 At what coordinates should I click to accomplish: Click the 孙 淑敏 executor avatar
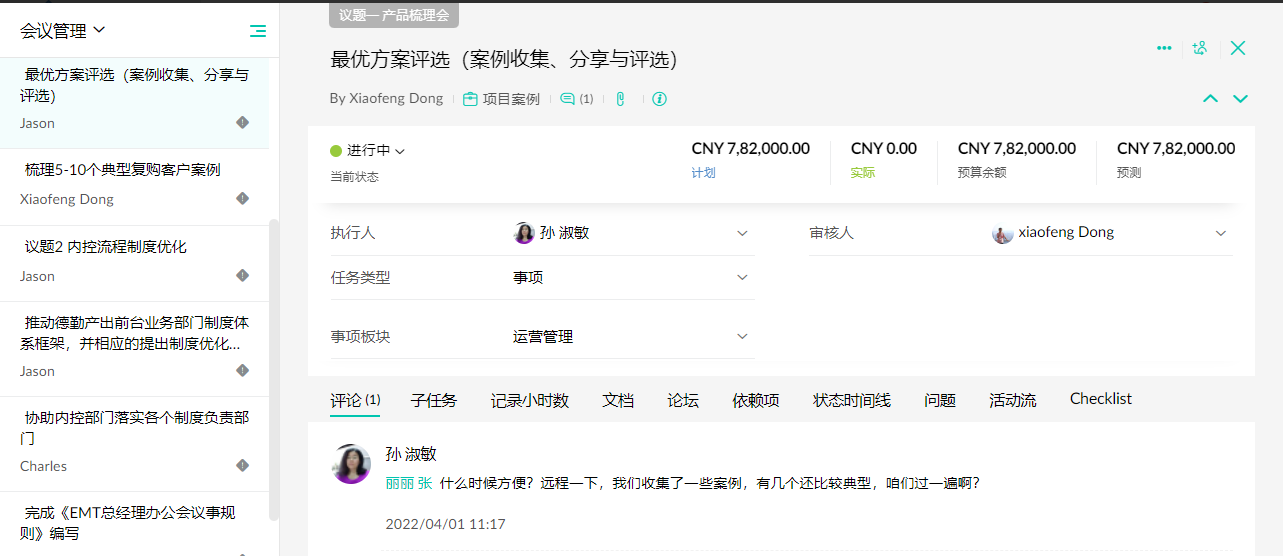tap(524, 233)
